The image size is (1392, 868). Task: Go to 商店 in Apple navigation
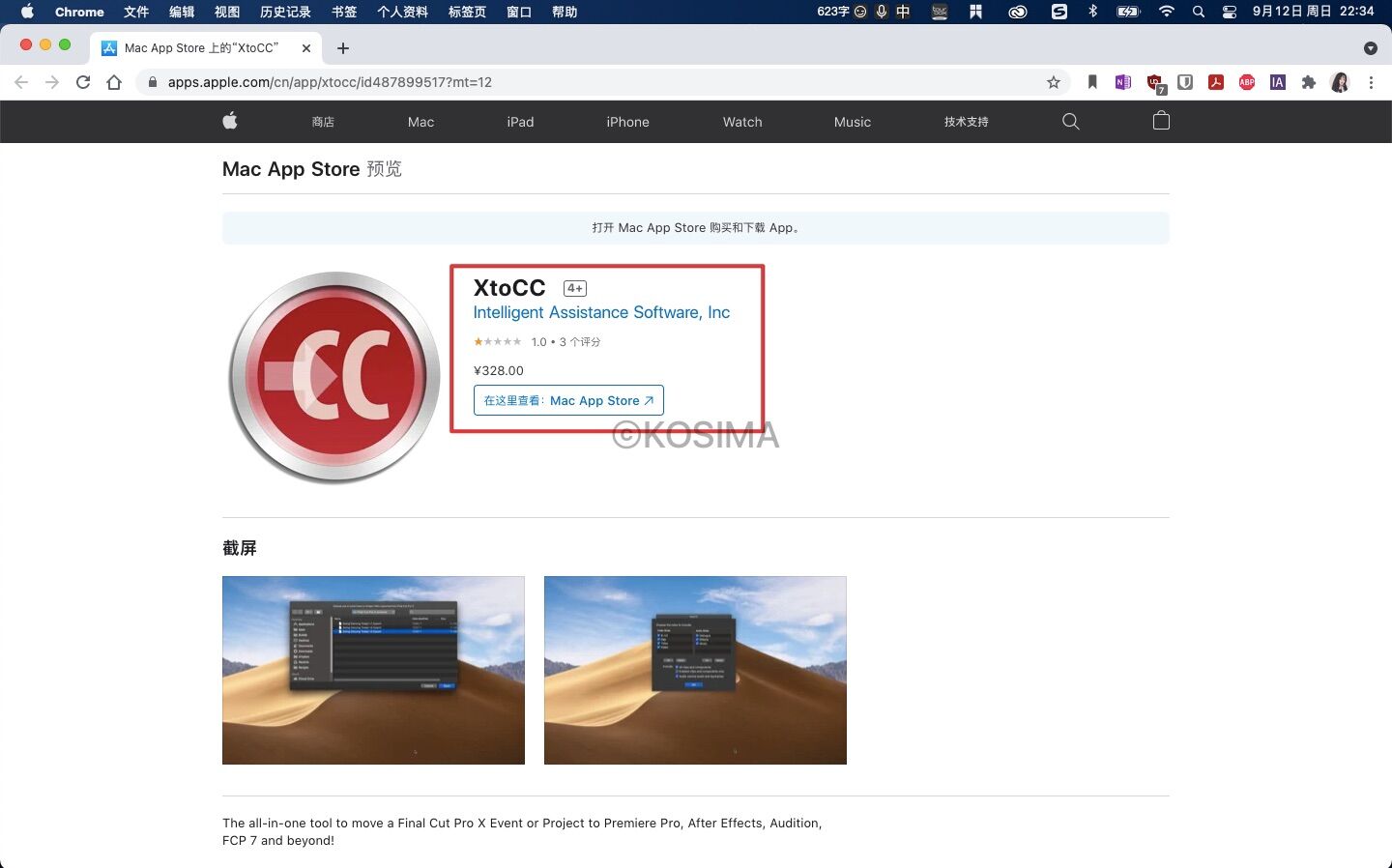click(x=323, y=122)
